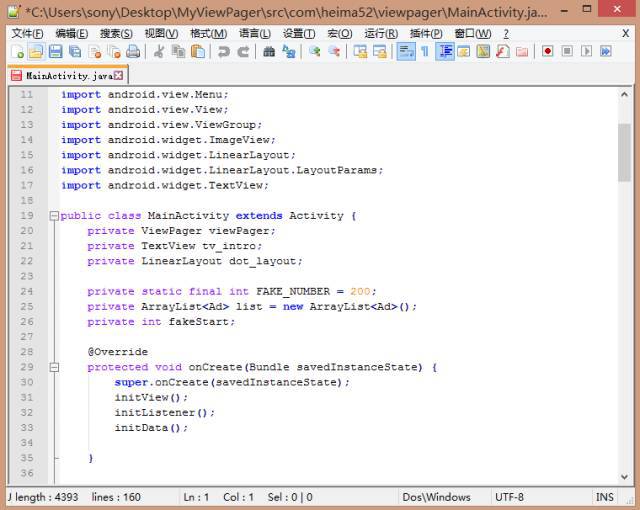Screen dimensions: 640x510
Task: Cut selection using scissors icon
Action: [159, 52]
